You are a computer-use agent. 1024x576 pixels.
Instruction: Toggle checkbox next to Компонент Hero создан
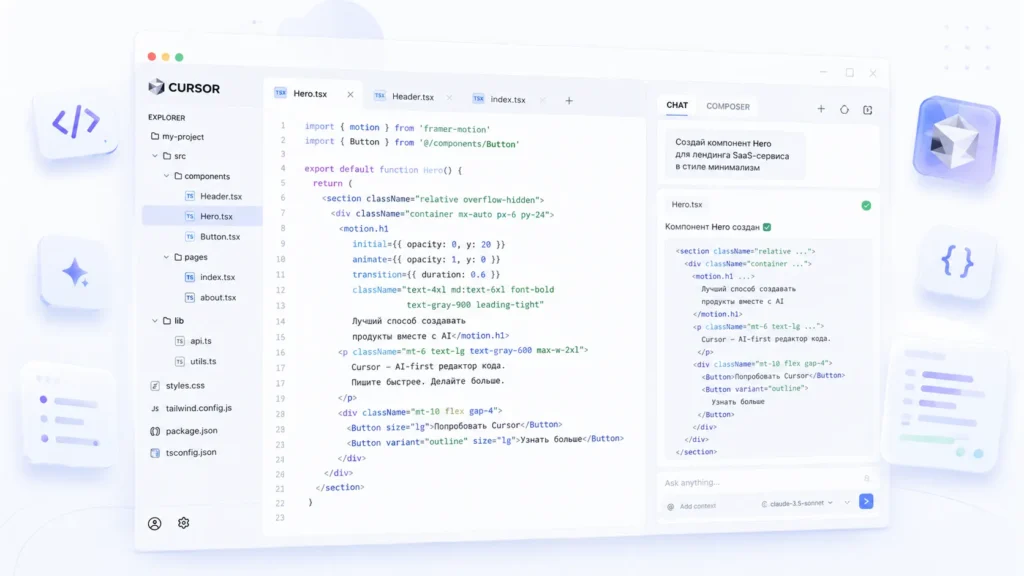coord(767,227)
